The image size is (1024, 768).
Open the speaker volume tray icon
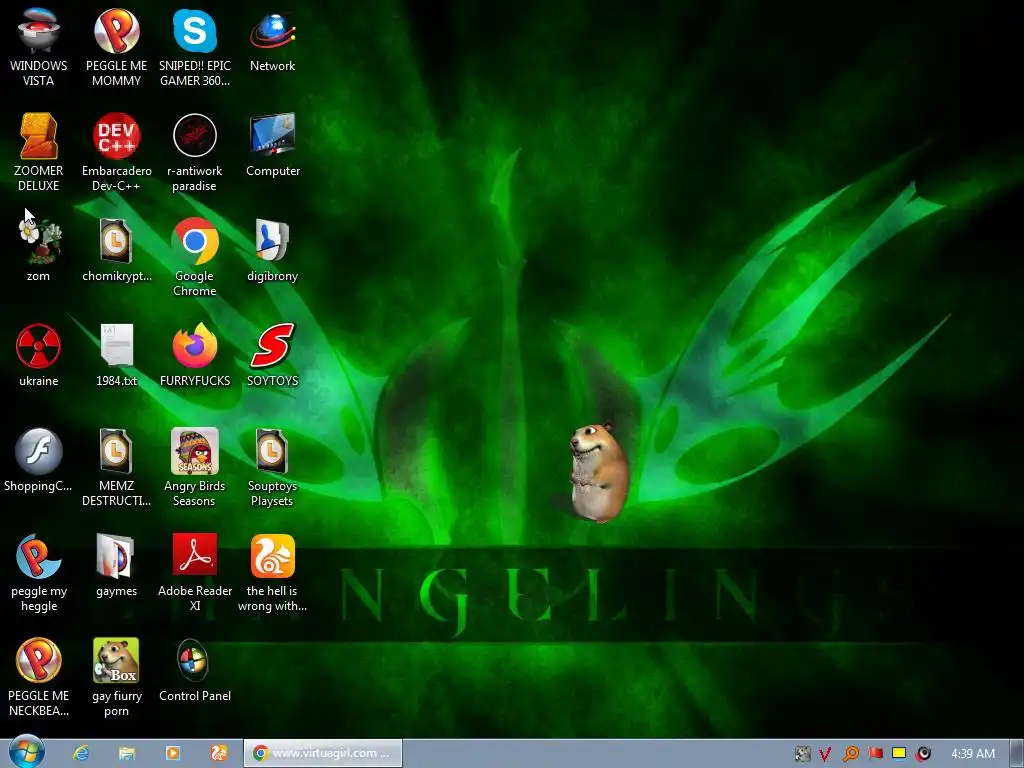point(923,754)
